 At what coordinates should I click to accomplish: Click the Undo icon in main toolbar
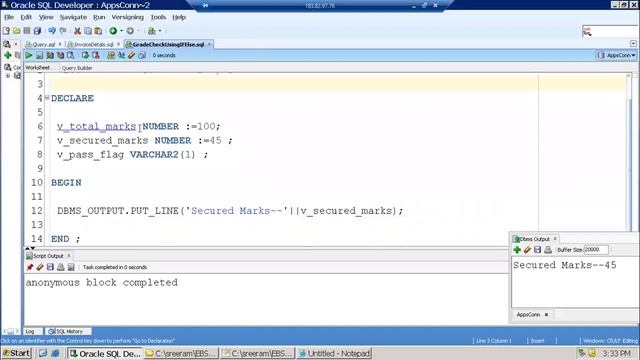(52, 31)
